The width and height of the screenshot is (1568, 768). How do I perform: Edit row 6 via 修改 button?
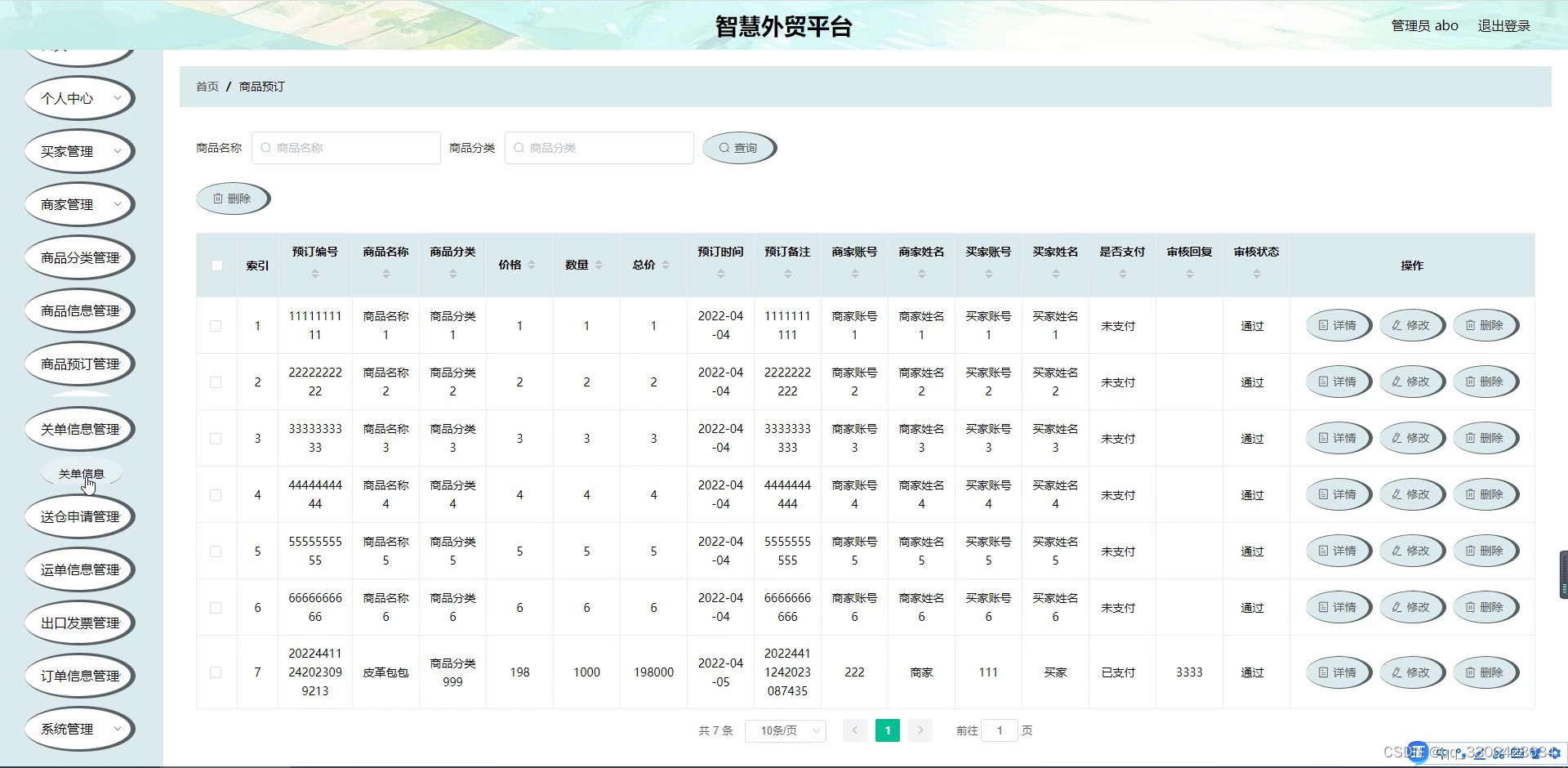(x=1410, y=607)
